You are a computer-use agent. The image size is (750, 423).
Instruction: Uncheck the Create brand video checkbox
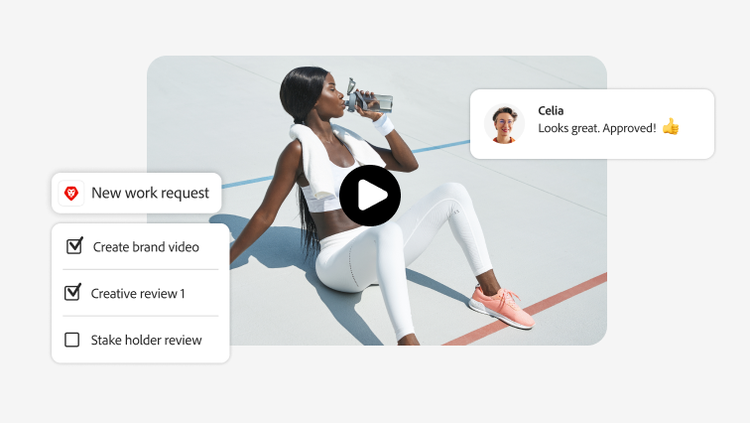coord(73,246)
